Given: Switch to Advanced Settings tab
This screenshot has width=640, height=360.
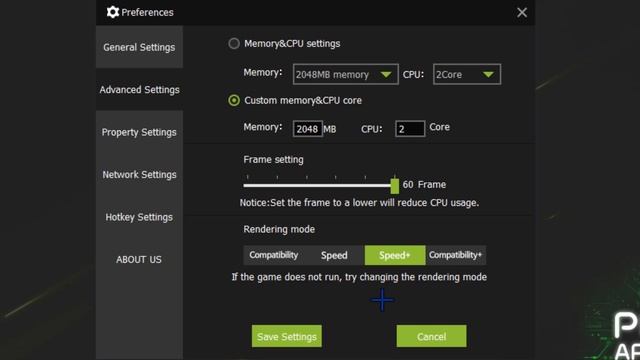Looking at the screenshot, I should [x=139, y=89].
